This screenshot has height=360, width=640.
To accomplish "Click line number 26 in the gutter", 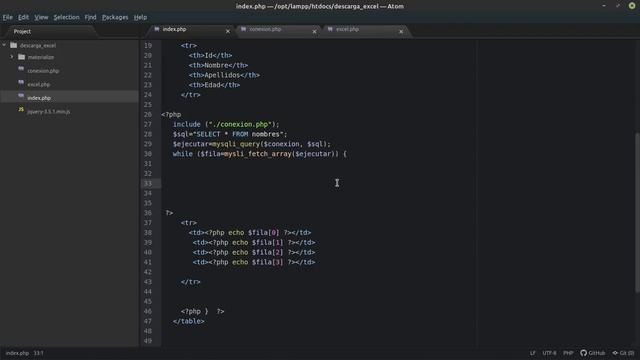I will pos(148,114).
